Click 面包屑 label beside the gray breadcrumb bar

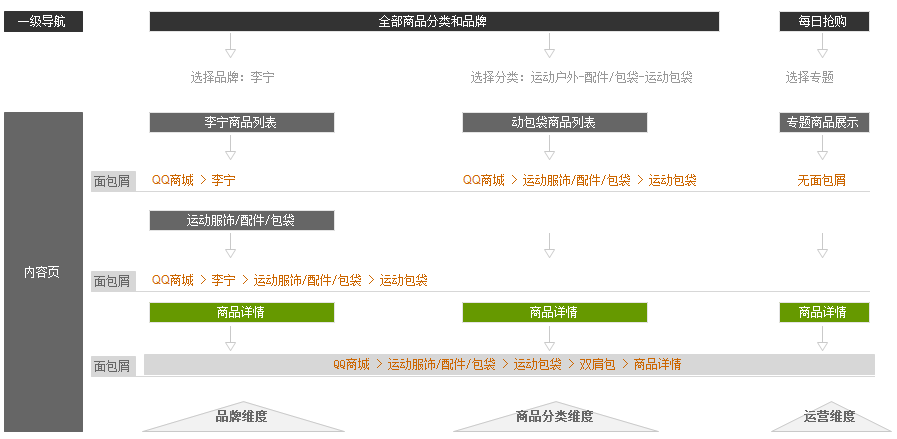[x=113, y=366]
